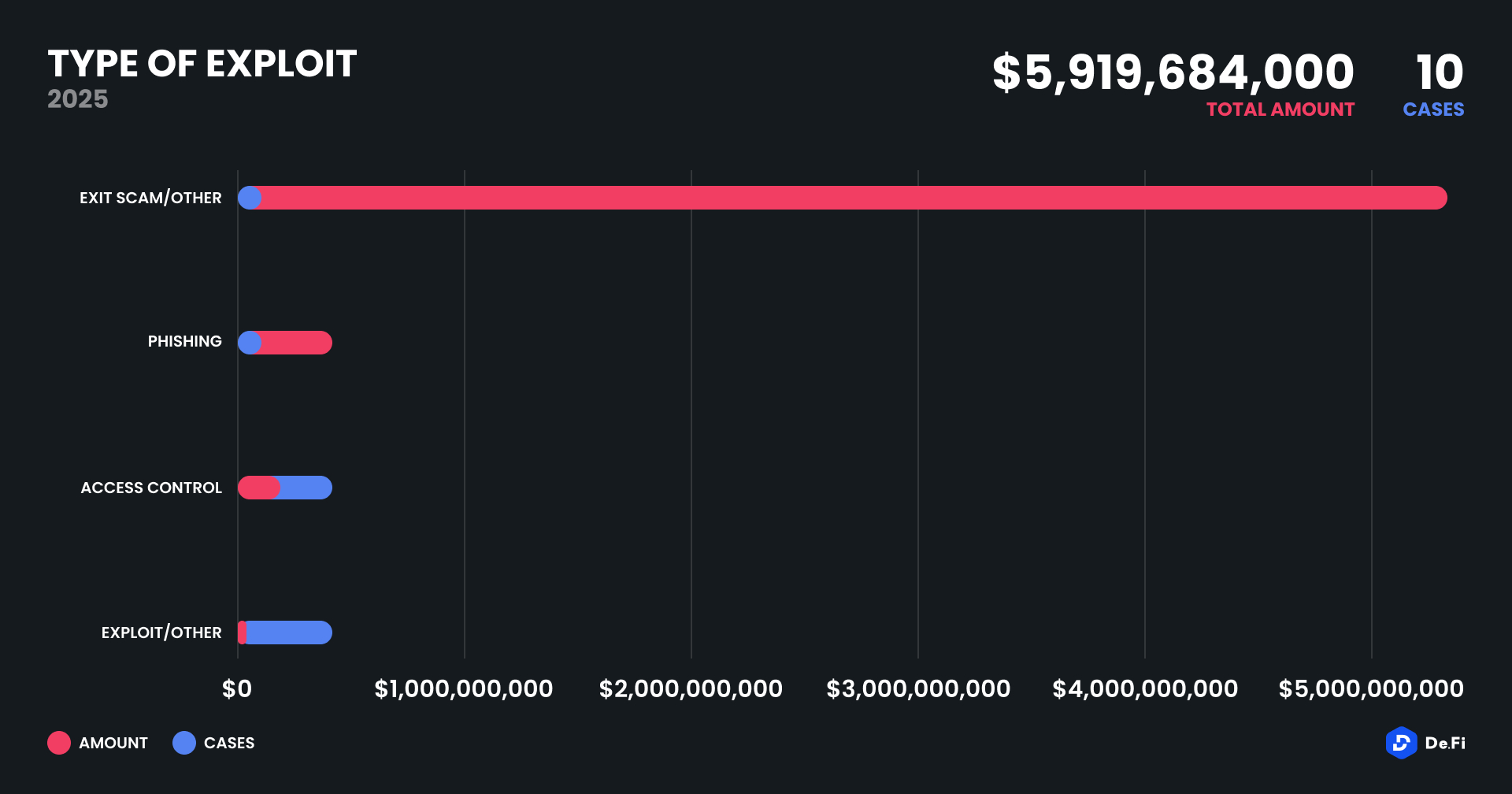This screenshot has width=1512, height=794.
Task: Select the EXPLOIT/OTHER category label
Action: pyautogui.click(x=161, y=633)
